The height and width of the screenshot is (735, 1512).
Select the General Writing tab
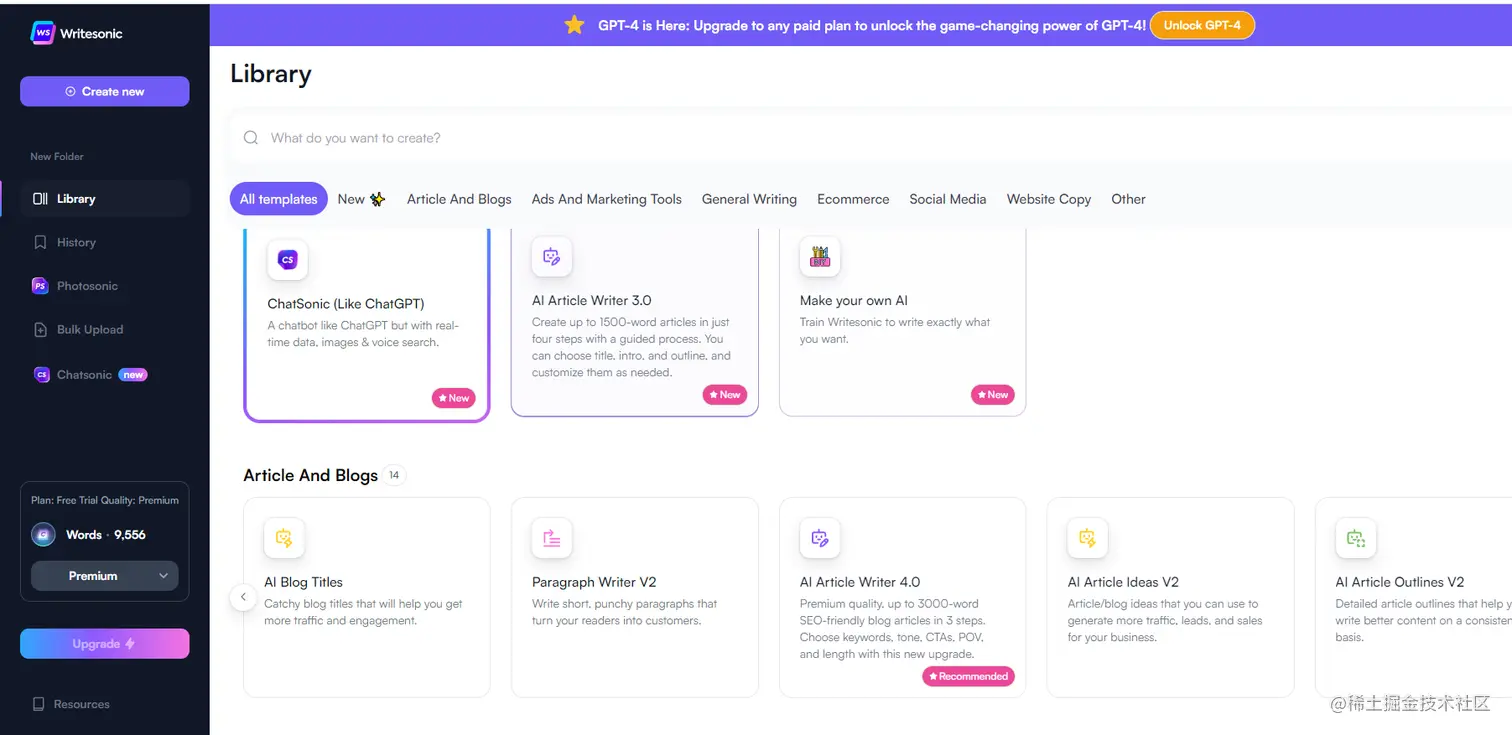(x=749, y=199)
